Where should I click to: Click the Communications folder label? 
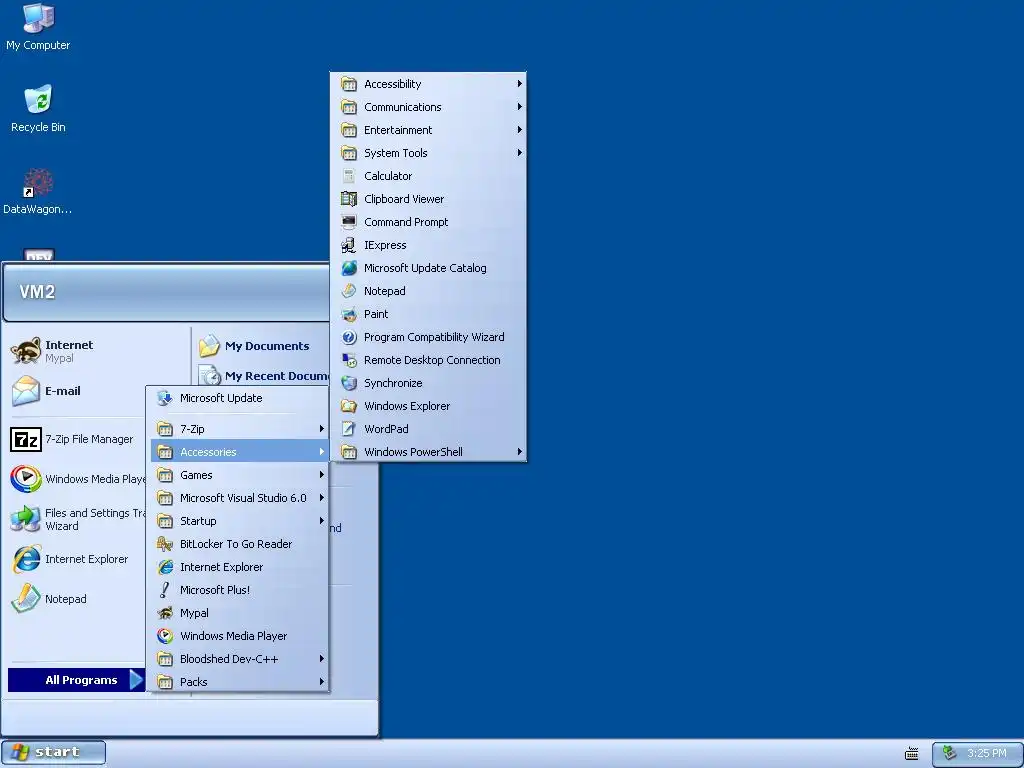403,107
